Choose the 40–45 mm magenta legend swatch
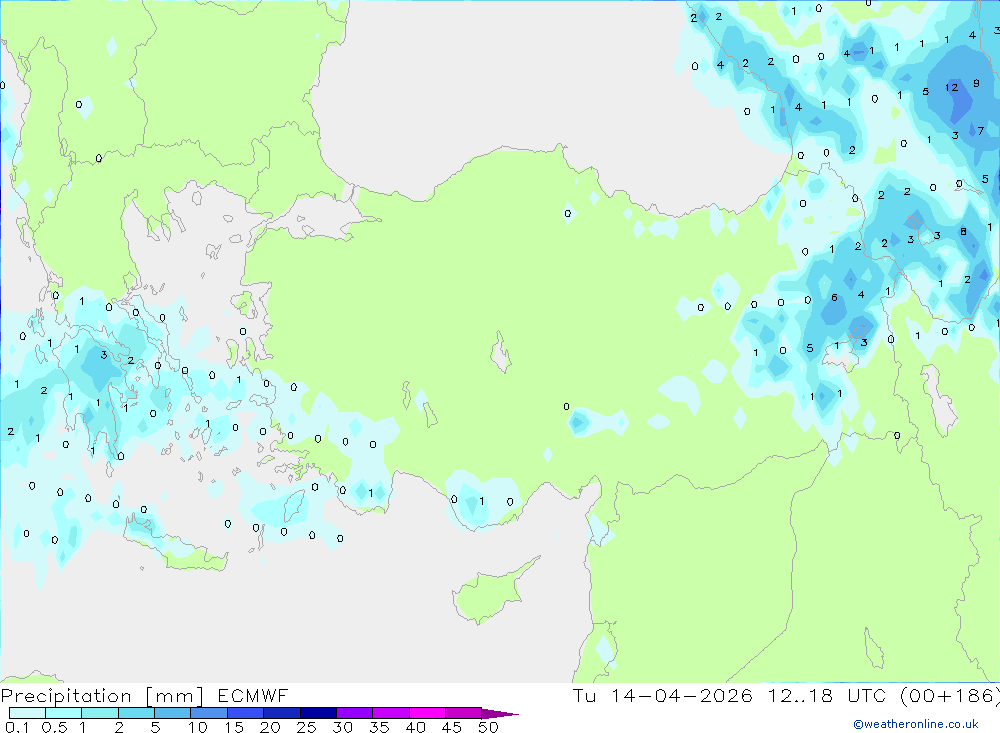 coord(427,713)
